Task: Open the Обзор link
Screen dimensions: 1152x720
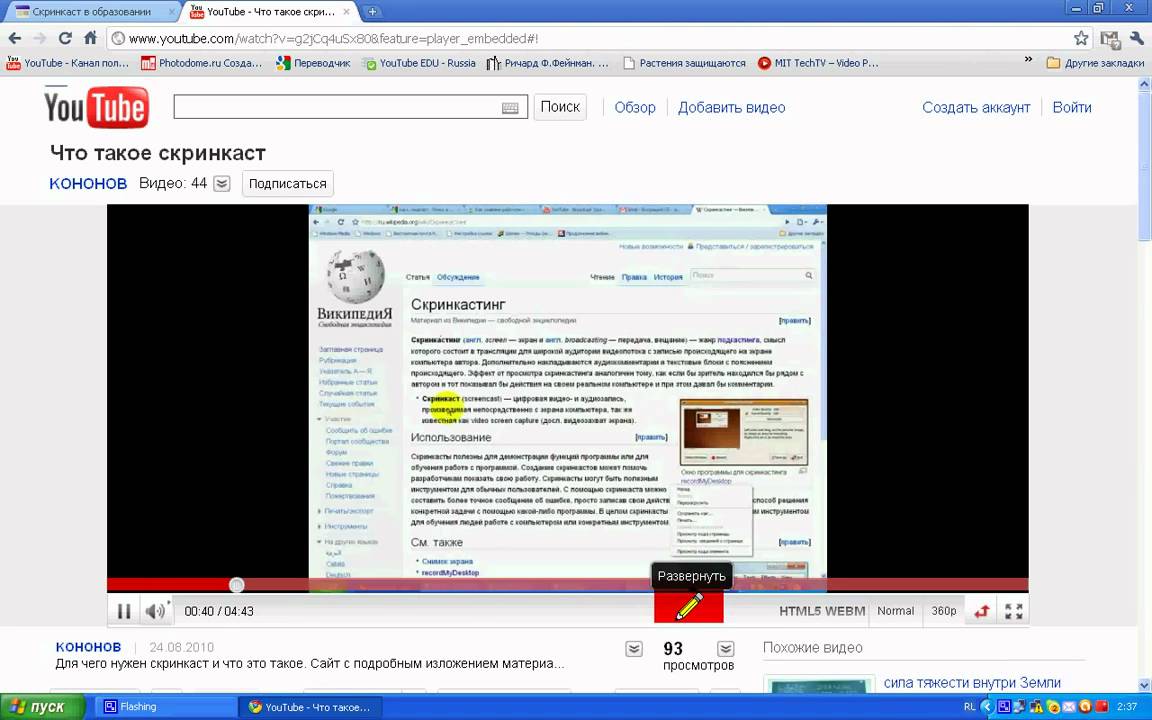Action: click(635, 107)
